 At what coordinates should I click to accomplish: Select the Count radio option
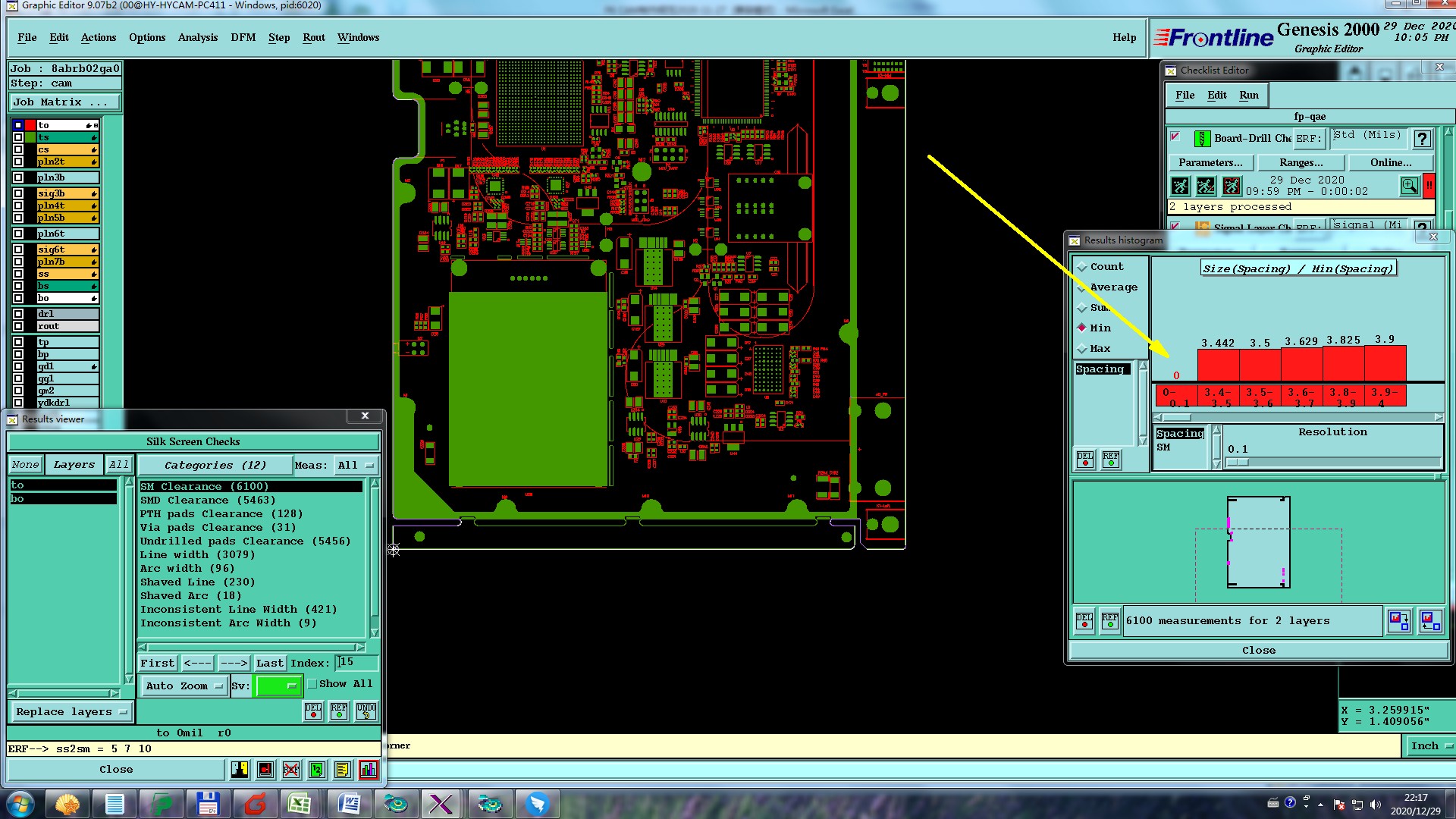click(1082, 267)
